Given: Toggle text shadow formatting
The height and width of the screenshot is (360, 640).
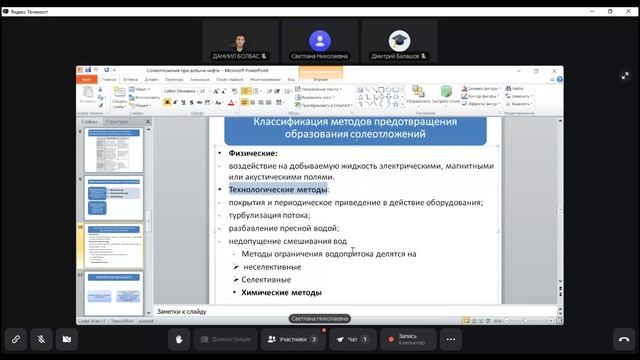Looking at the screenshot, I should (191, 102).
